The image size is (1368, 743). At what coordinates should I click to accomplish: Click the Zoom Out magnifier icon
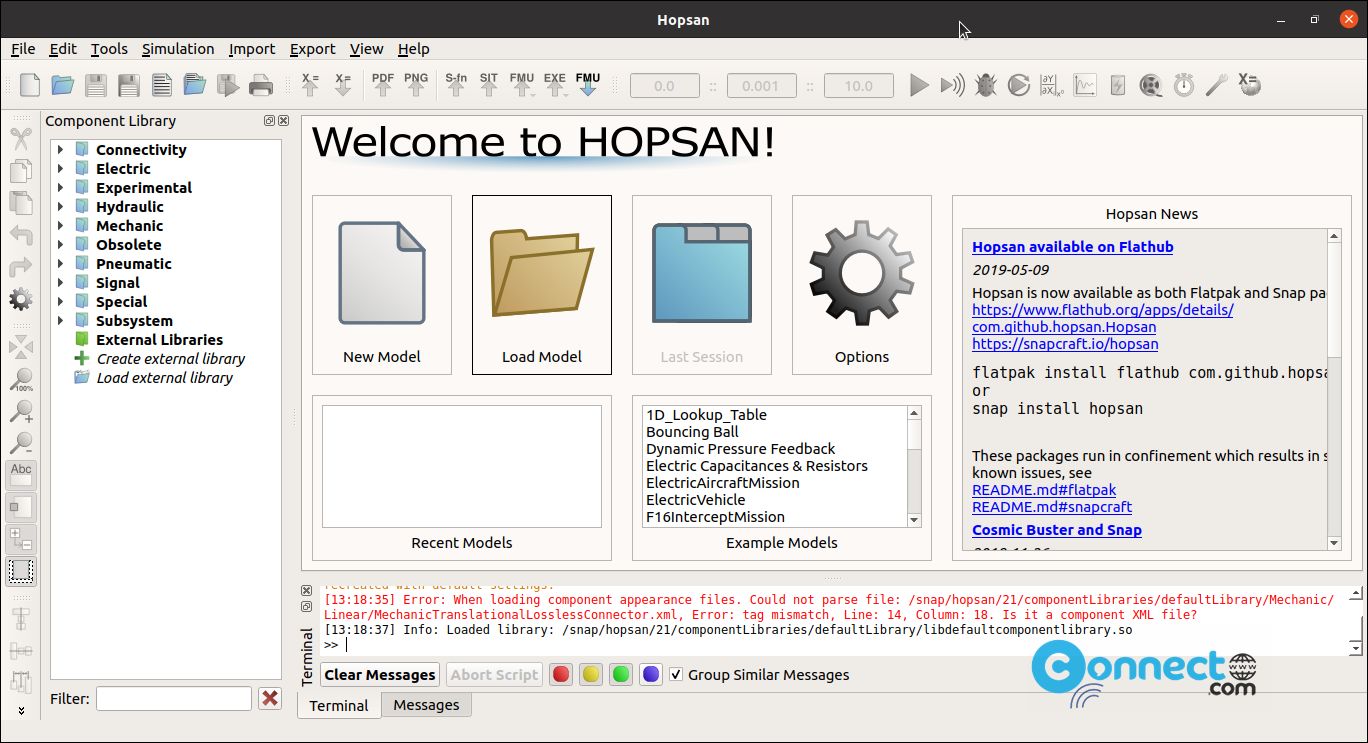(21, 443)
